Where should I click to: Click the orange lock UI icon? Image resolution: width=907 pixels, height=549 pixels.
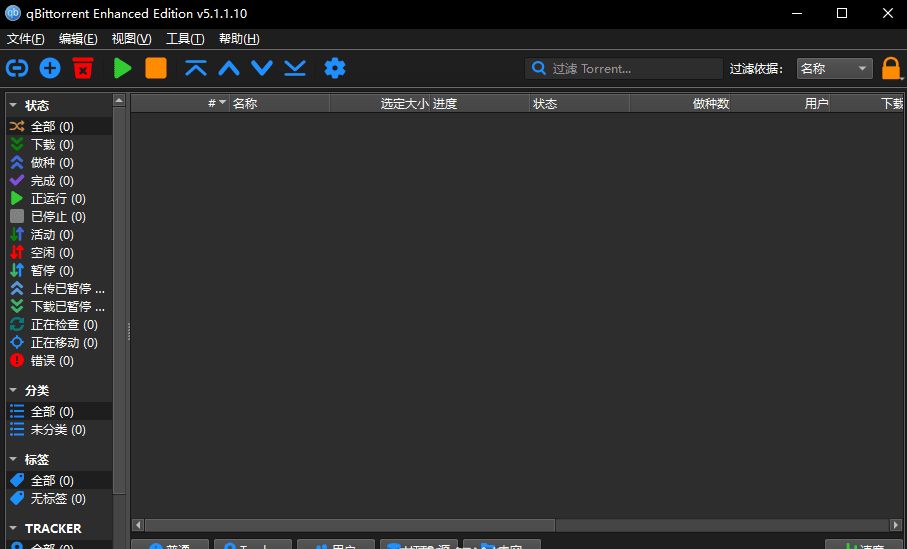[891, 68]
